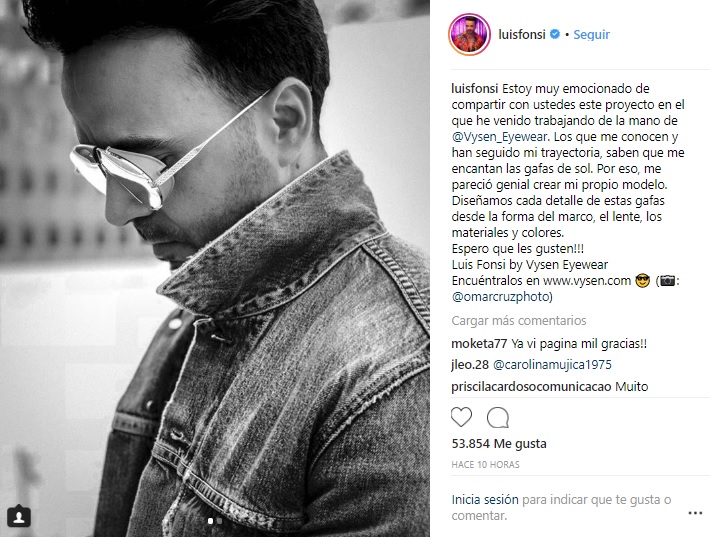
Task: Open the three-dots more options menu
Action: [695, 513]
